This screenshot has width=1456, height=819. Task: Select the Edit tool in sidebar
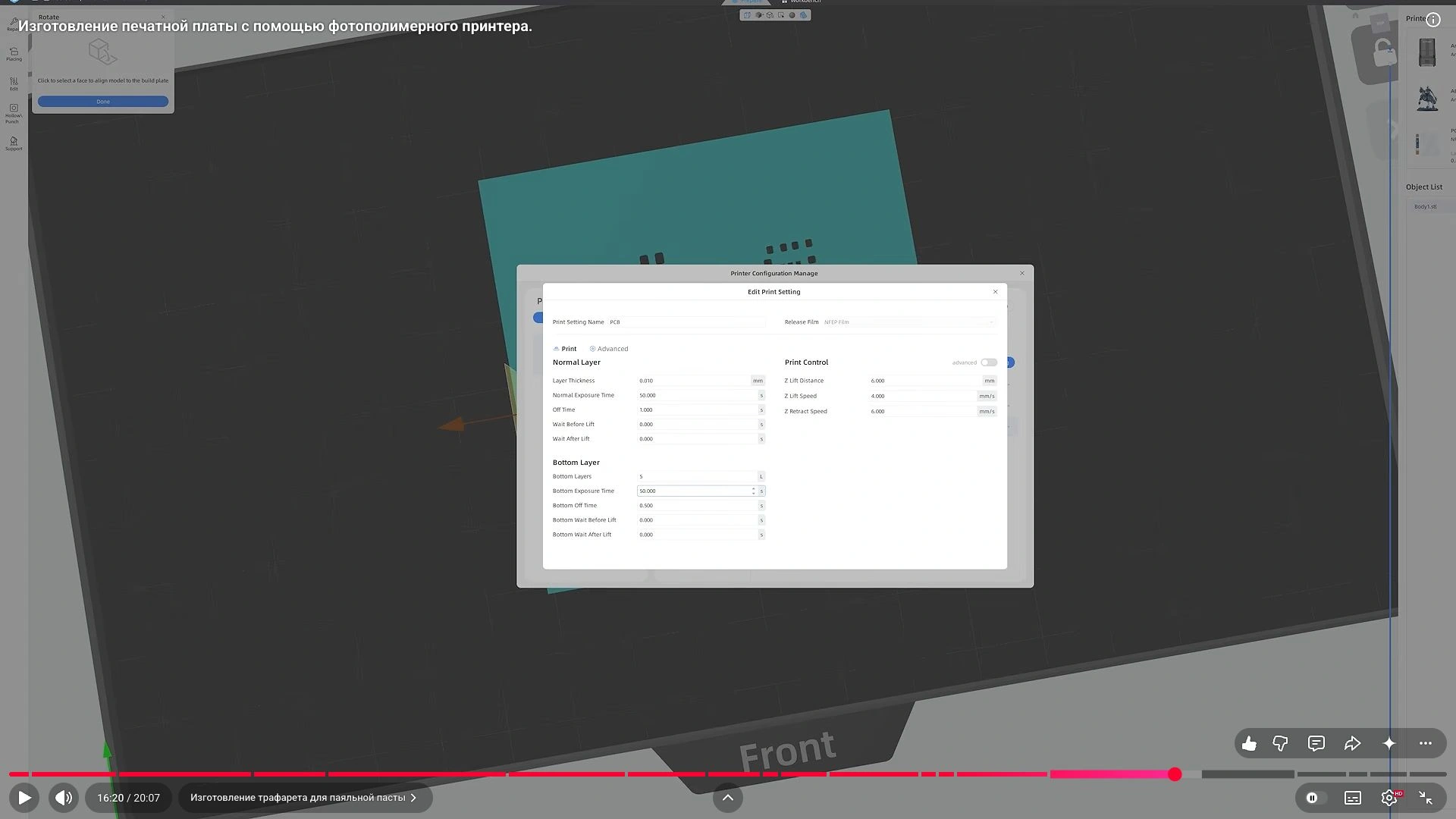(14, 84)
